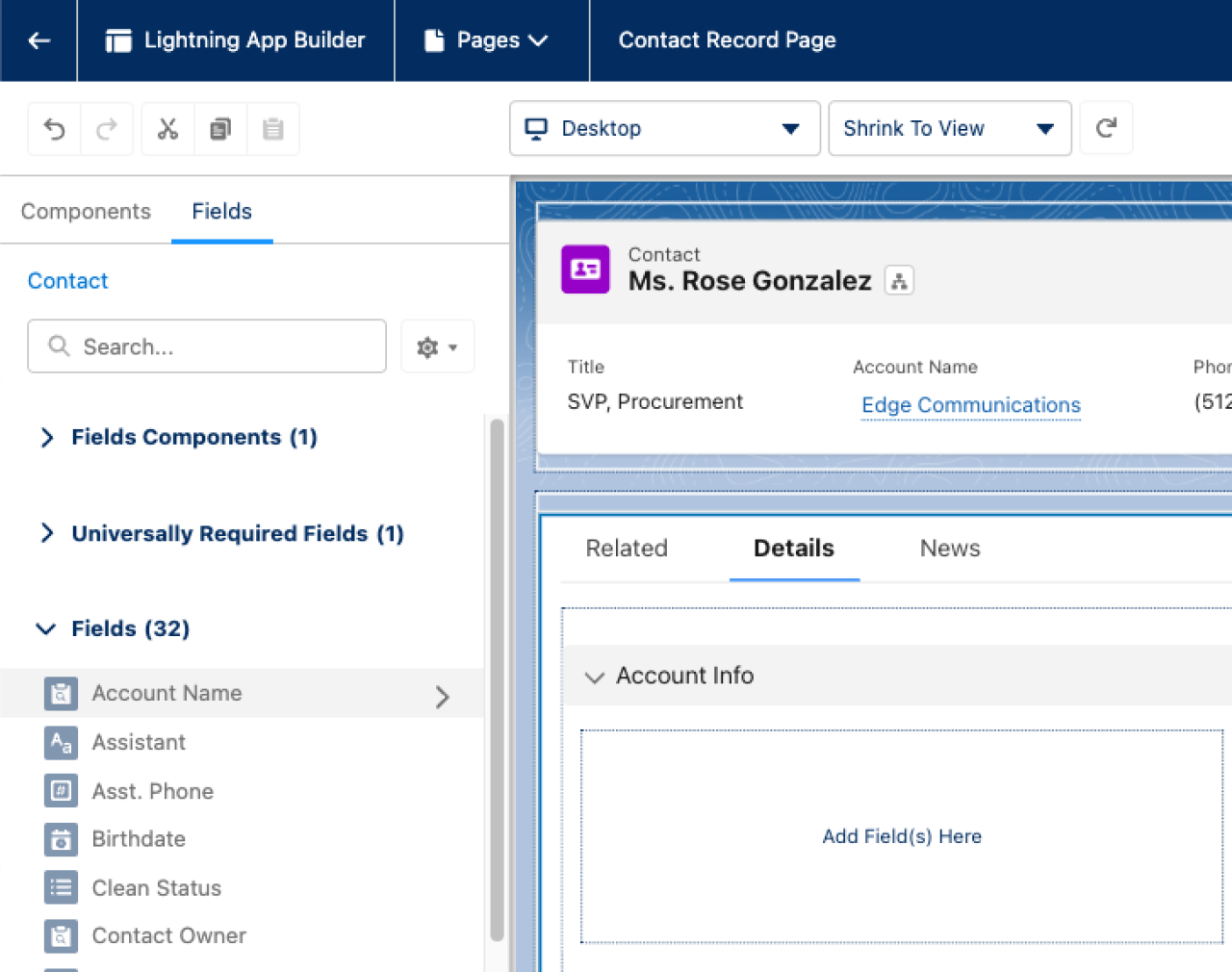Expand Universally Required Fields (1) section
1232x972 pixels.
coord(46,533)
